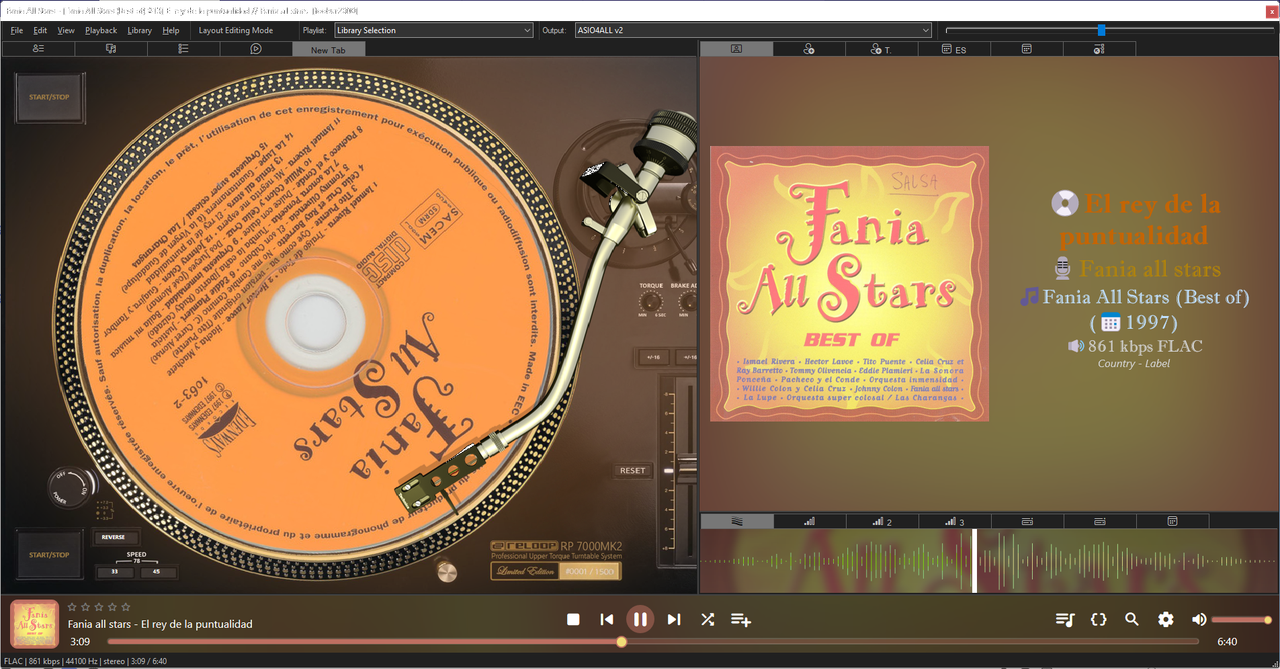
Task: Open the Help menu
Action: (171, 30)
